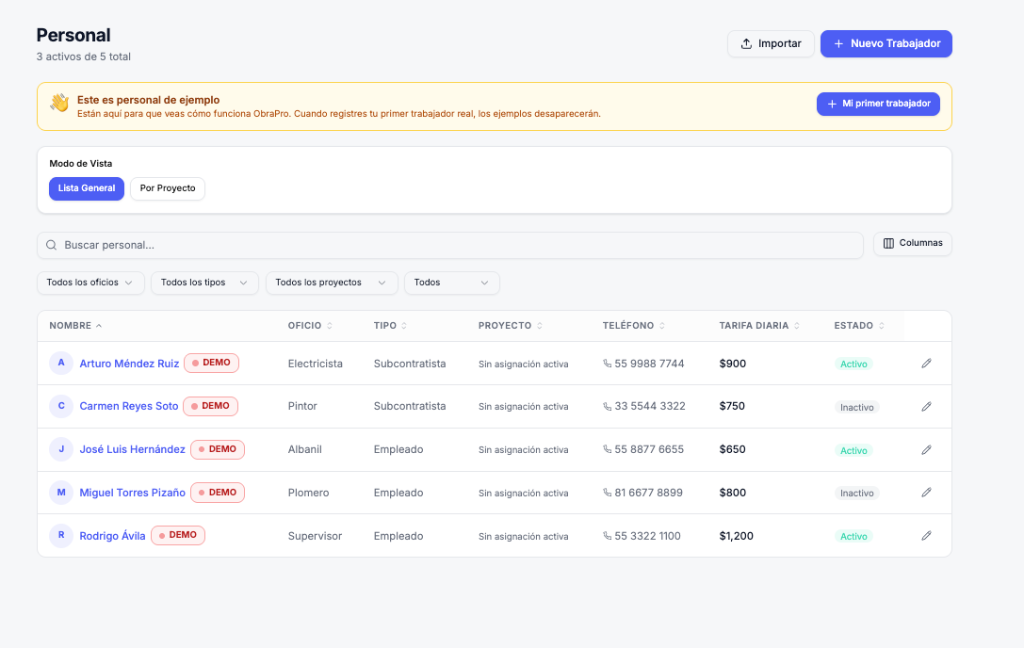The width and height of the screenshot is (1024, 648).
Task: Open Carmen Reyes Soto profile link
Action: click(129, 406)
